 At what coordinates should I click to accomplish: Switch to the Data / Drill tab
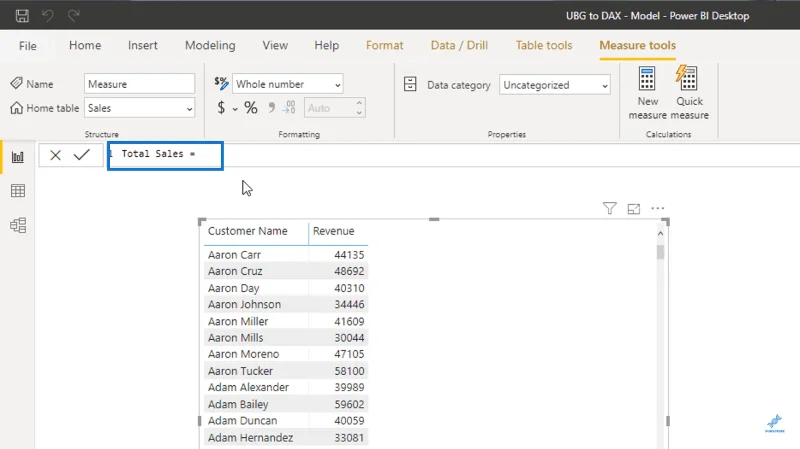[x=459, y=45]
